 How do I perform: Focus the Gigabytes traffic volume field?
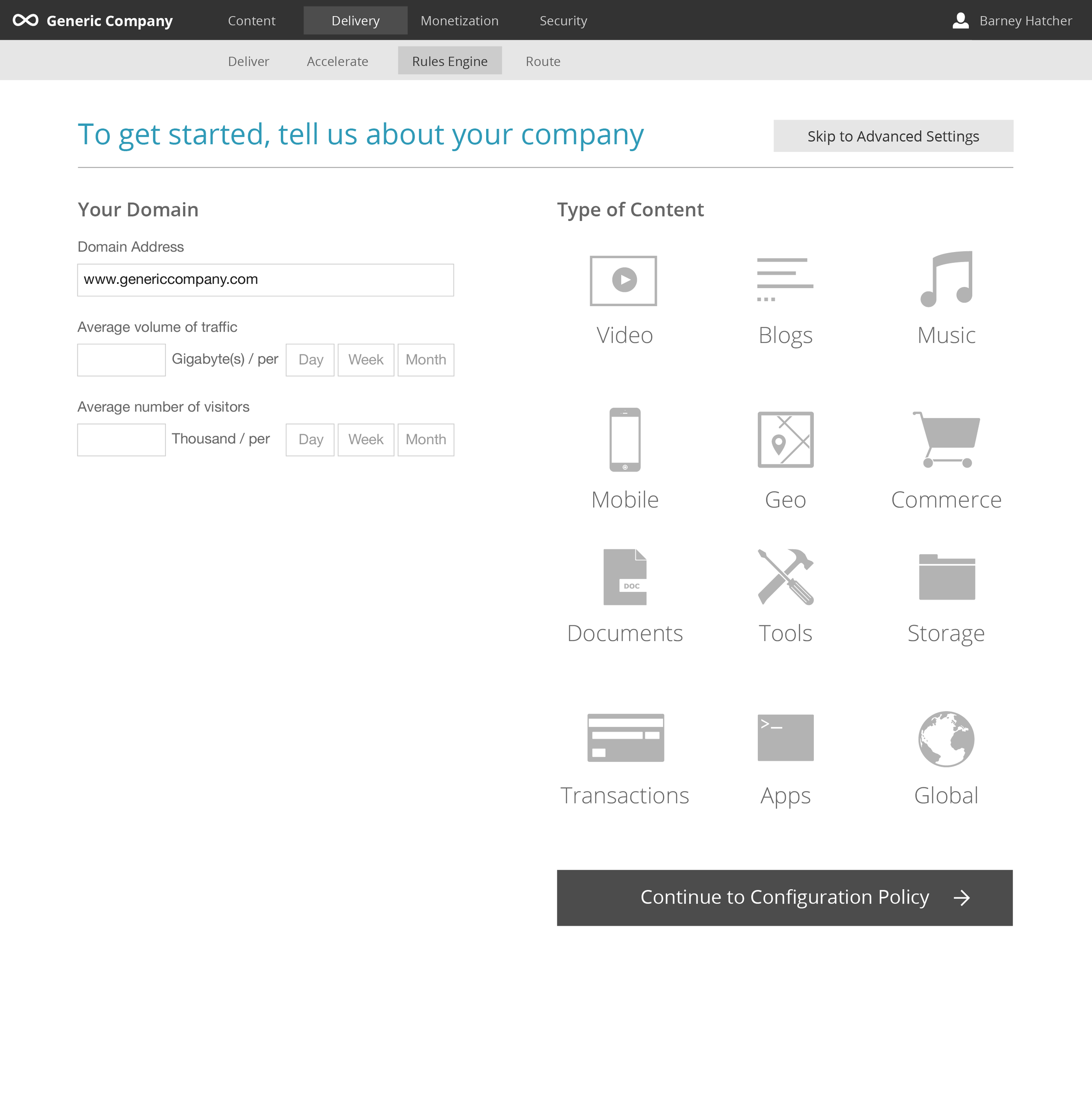[121, 360]
